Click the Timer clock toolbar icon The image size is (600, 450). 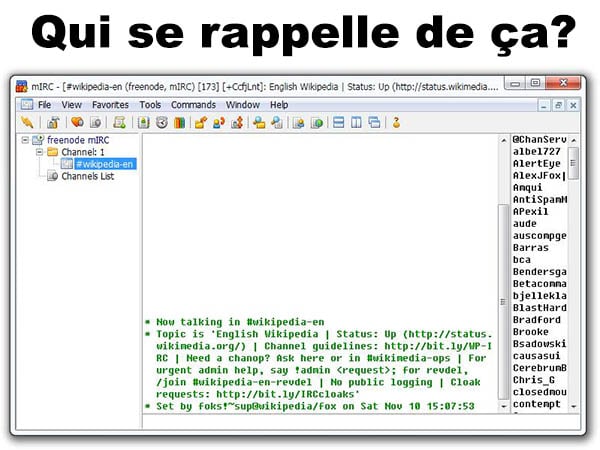pyautogui.click(x=161, y=122)
